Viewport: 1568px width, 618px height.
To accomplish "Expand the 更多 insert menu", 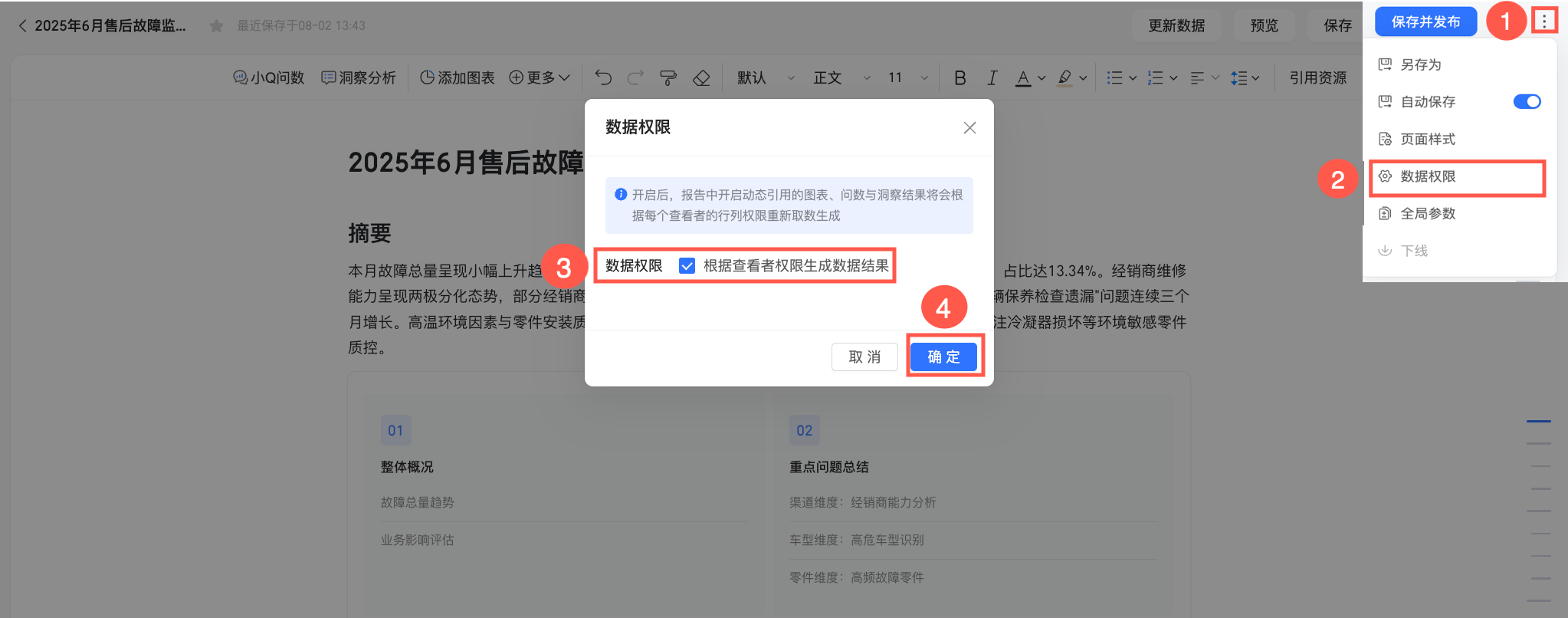I will pos(540,77).
